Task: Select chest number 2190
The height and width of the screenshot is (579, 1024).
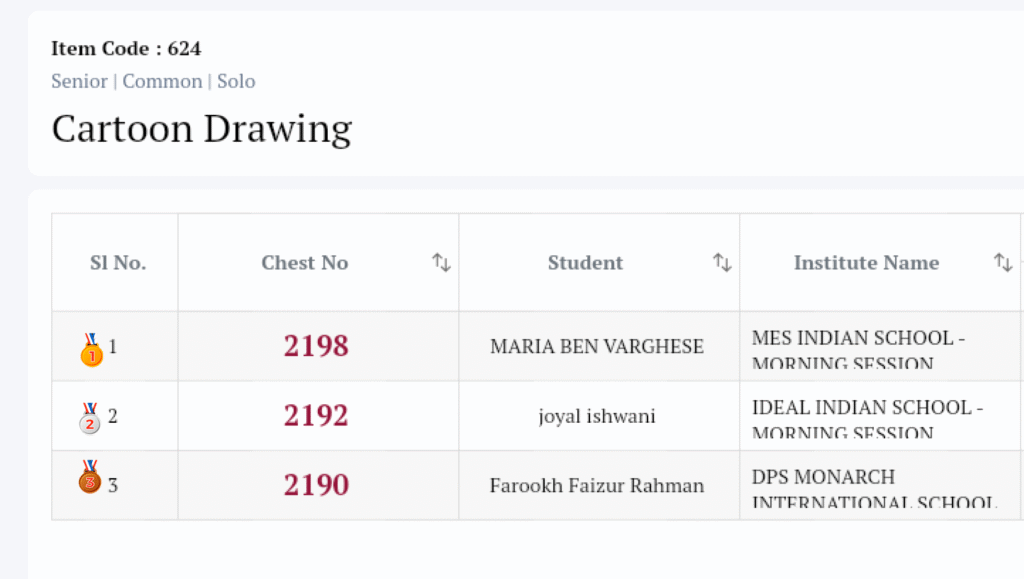Action: [316, 485]
